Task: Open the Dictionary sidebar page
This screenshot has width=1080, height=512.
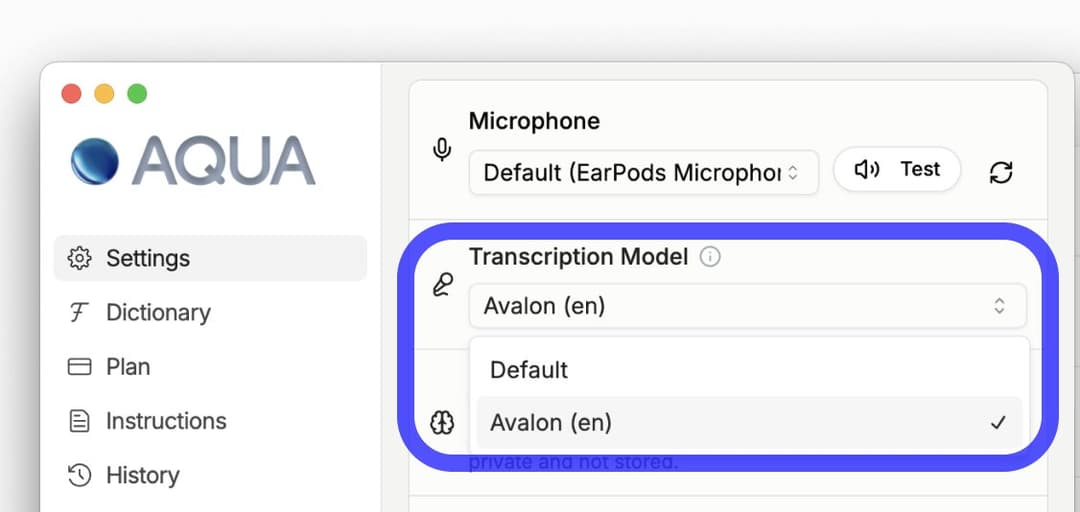Action: 158,313
